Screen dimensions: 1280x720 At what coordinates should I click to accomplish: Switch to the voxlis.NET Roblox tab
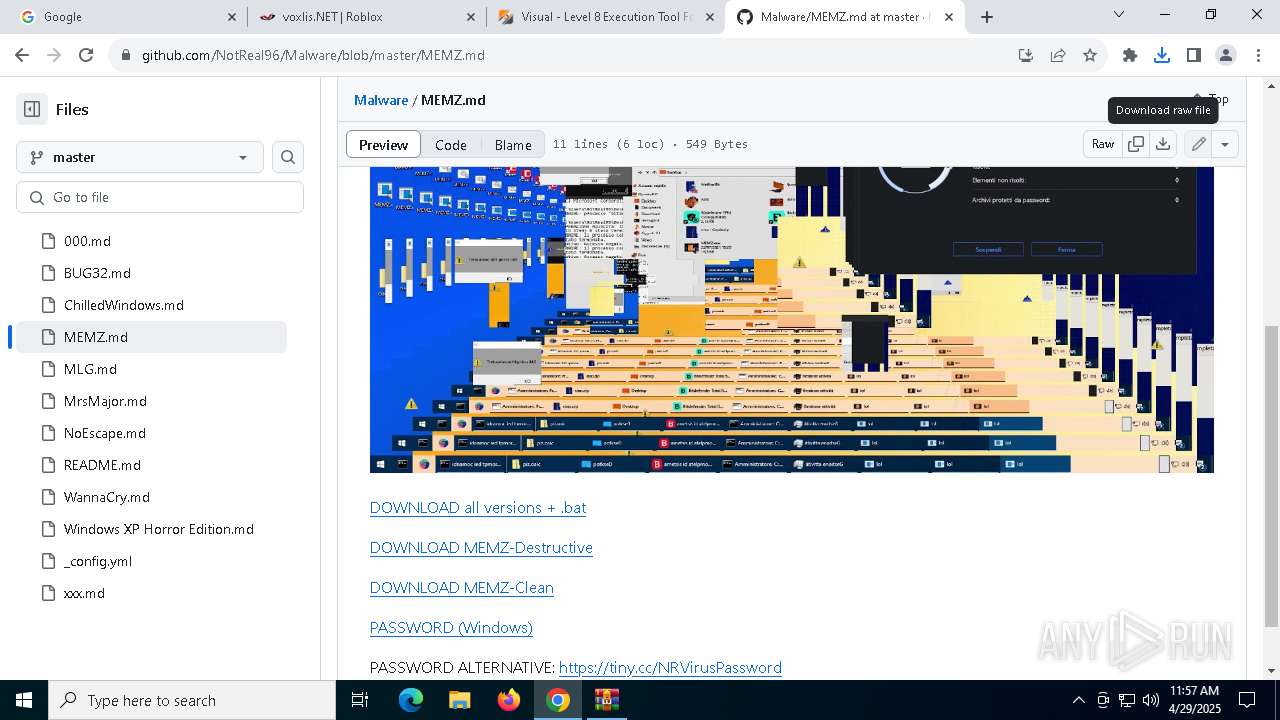(x=365, y=17)
